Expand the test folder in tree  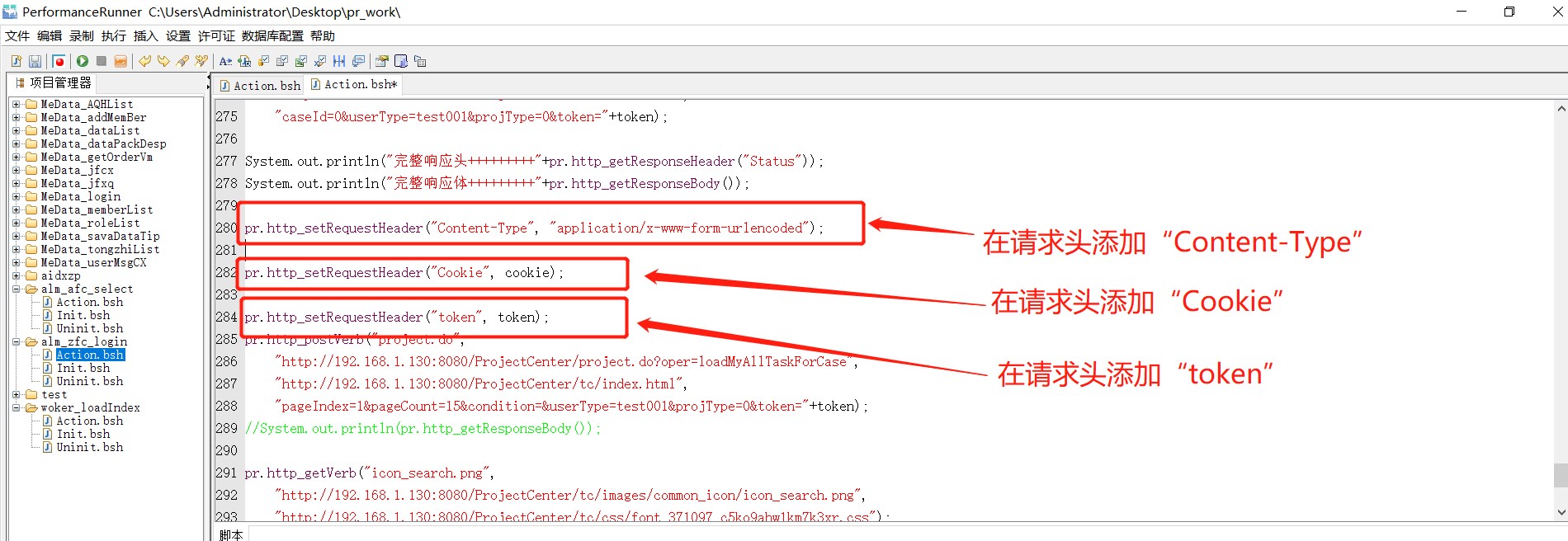tap(16, 394)
